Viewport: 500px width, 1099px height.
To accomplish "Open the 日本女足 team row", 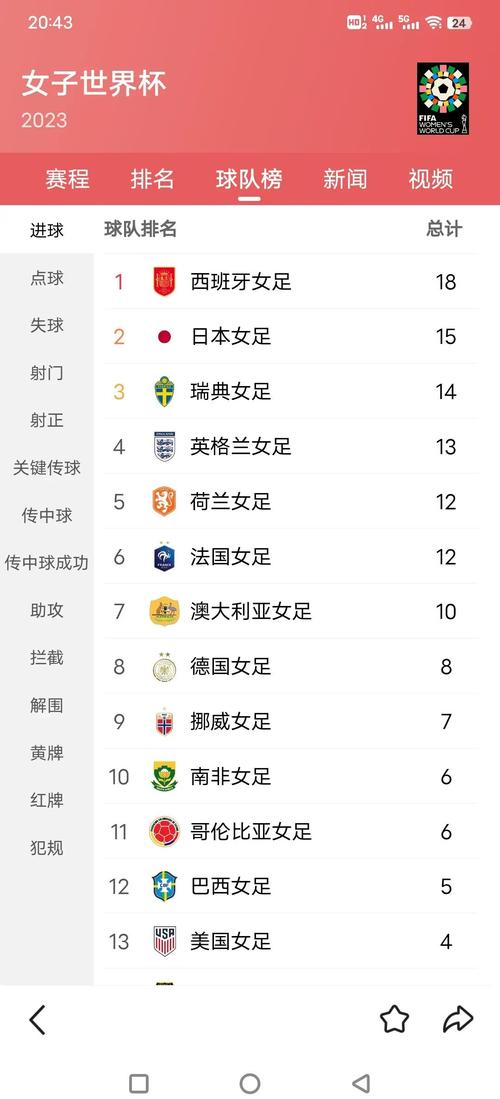I will click(x=292, y=336).
